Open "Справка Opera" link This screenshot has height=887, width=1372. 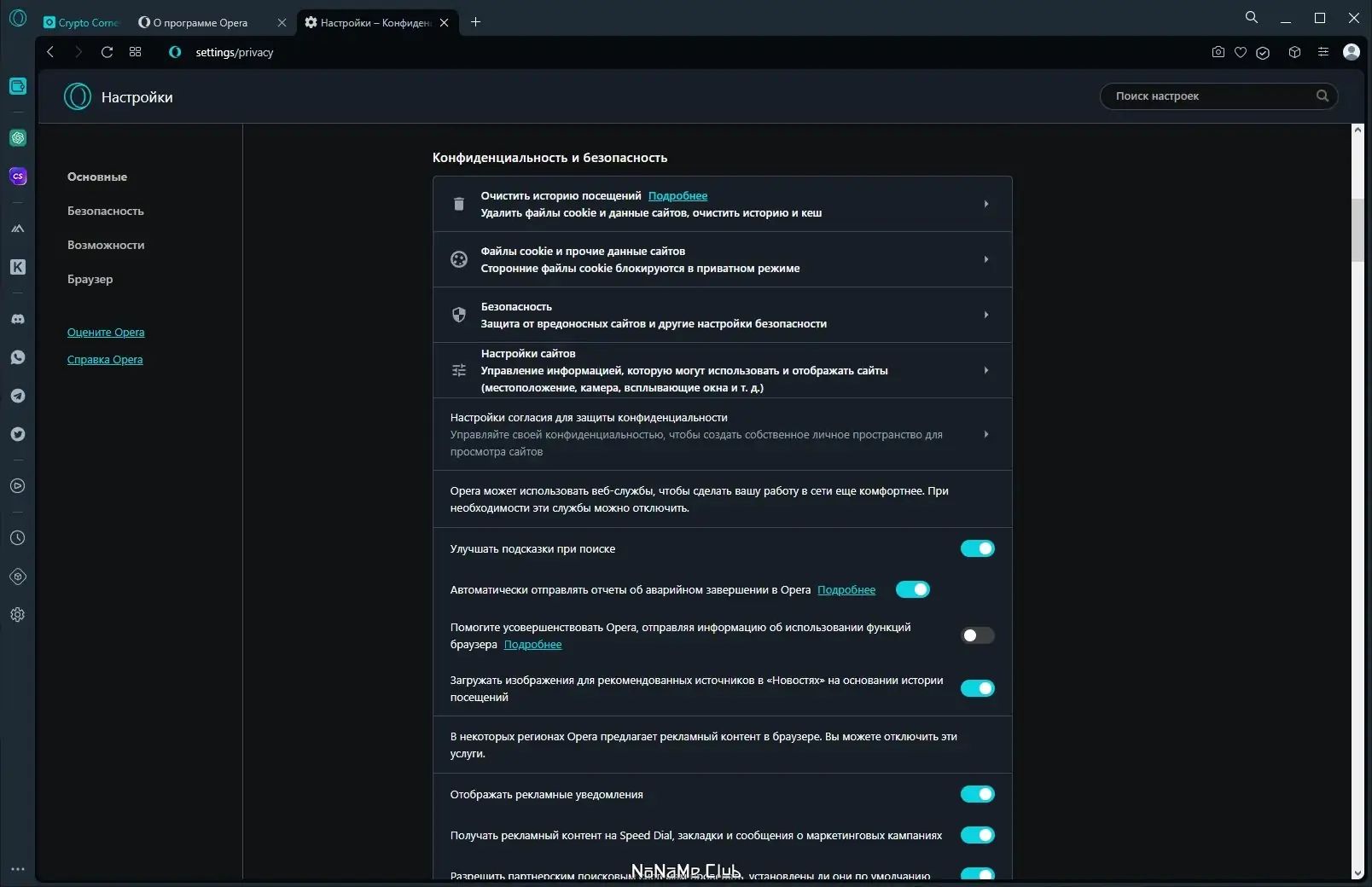pyautogui.click(x=105, y=359)
